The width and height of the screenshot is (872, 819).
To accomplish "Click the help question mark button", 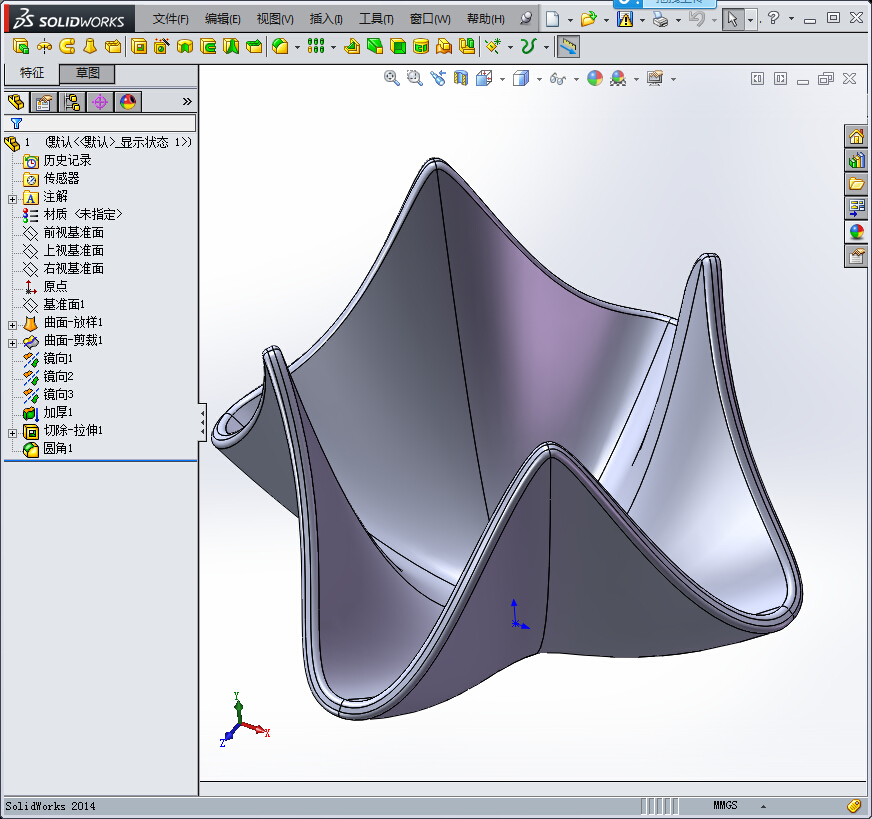I will 774,18.
